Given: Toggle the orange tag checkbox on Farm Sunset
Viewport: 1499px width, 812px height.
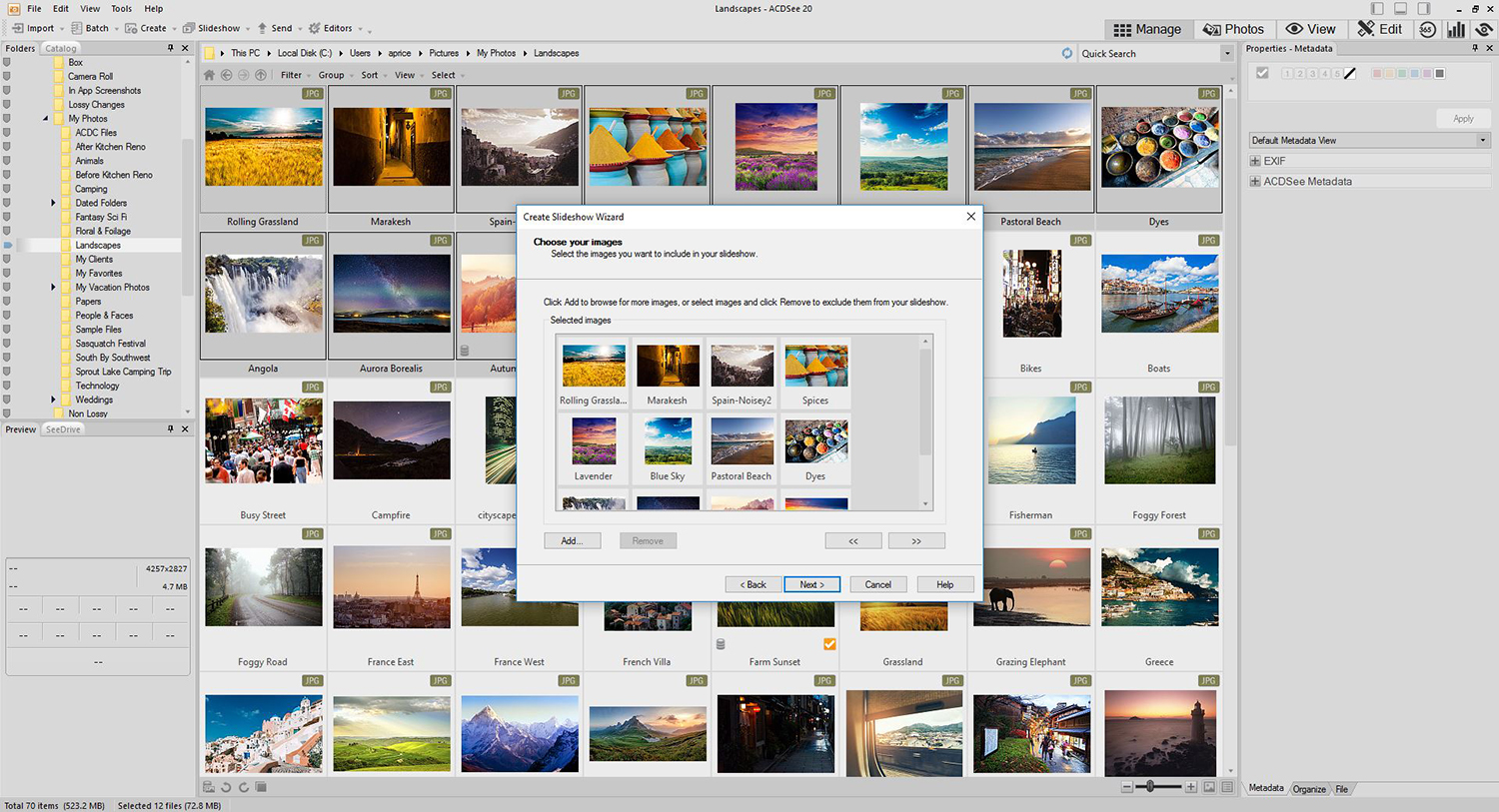Looking at the screenshot, I should 829,644.
